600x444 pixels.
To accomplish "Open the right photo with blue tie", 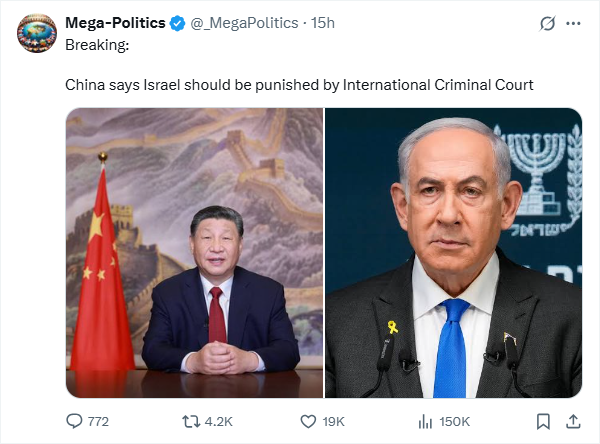I will pyautogui.click(x=453, y=253).
